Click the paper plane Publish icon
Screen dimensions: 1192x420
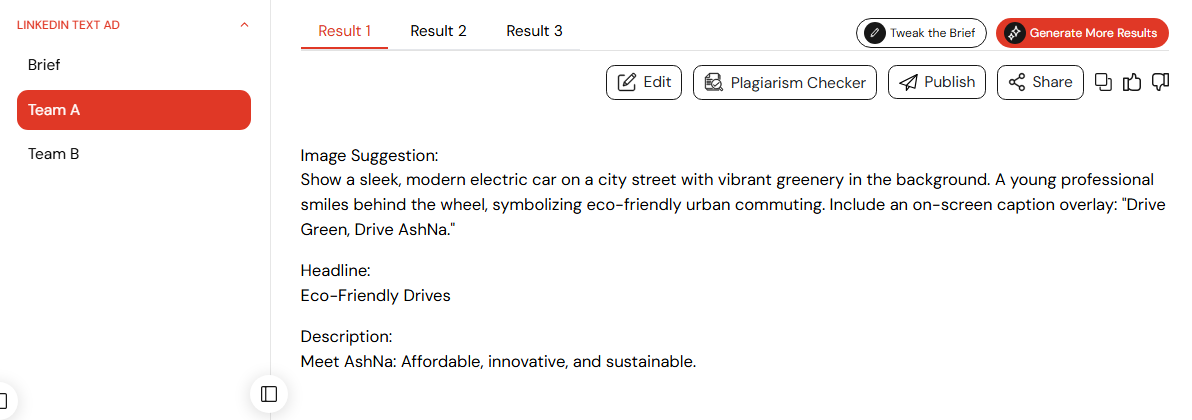tap(908, 82)
